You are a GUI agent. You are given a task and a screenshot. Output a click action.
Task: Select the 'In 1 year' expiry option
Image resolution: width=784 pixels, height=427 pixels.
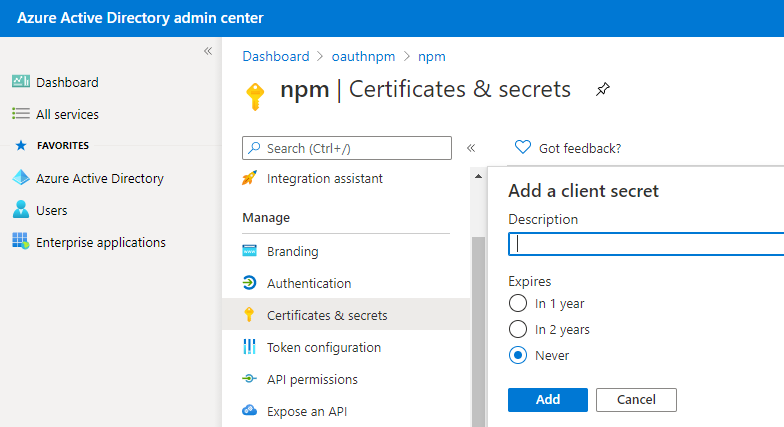point(518,303)
